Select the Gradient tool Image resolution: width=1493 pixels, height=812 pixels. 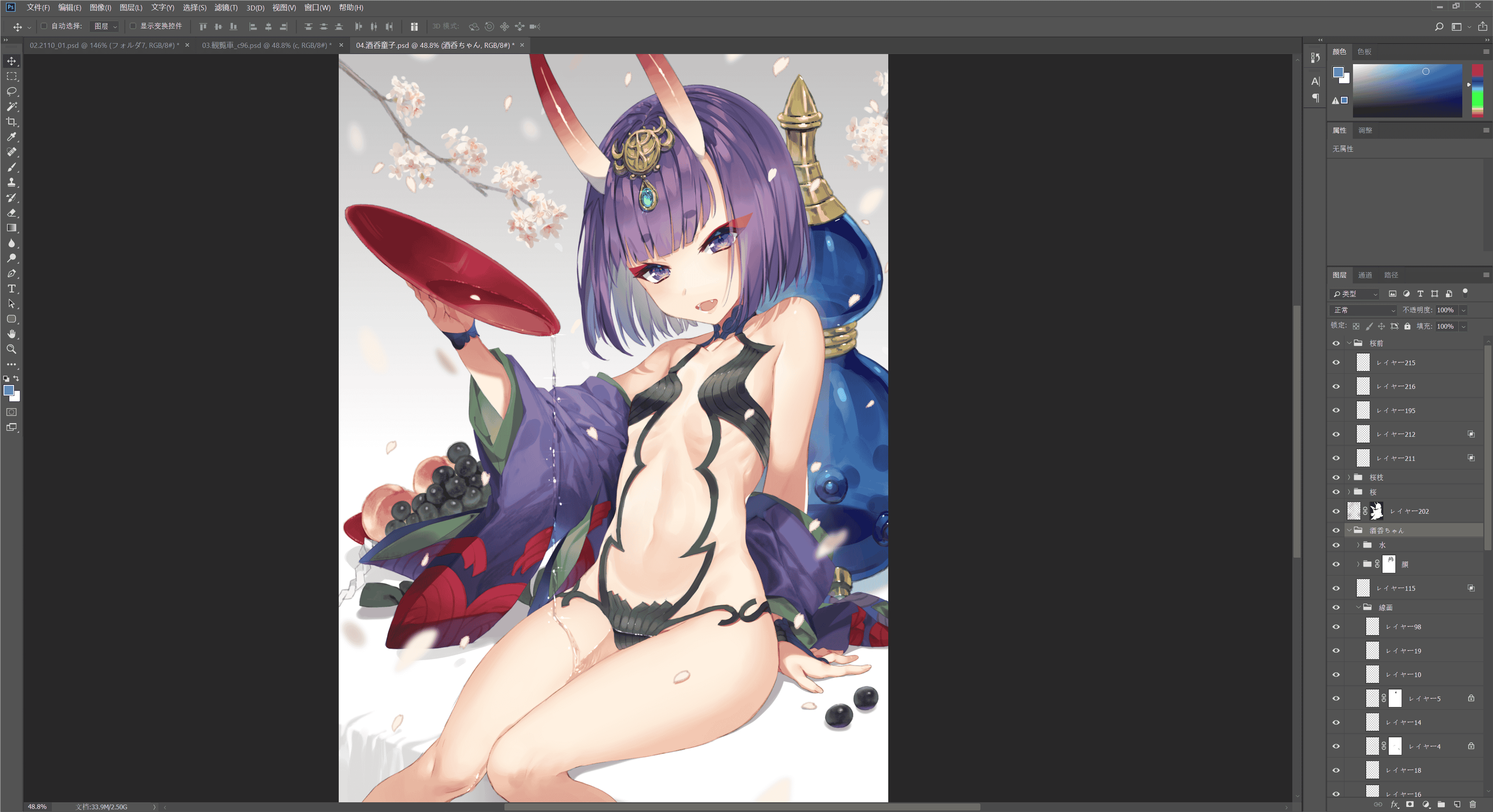(x=12, y=228)
